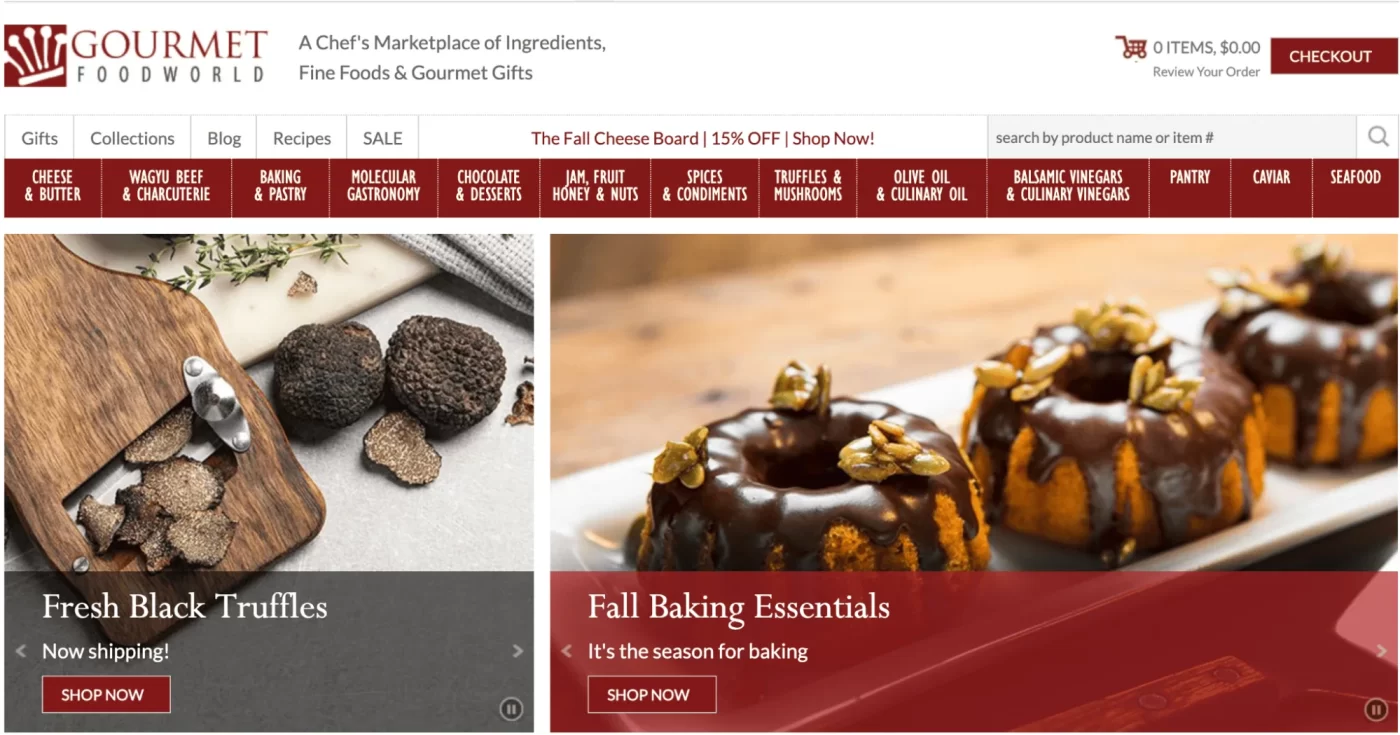The width and height of the screenshot is (1400, 735).
Task: Pause the Fresh Black Truffles slideshow
Action: 511,710
